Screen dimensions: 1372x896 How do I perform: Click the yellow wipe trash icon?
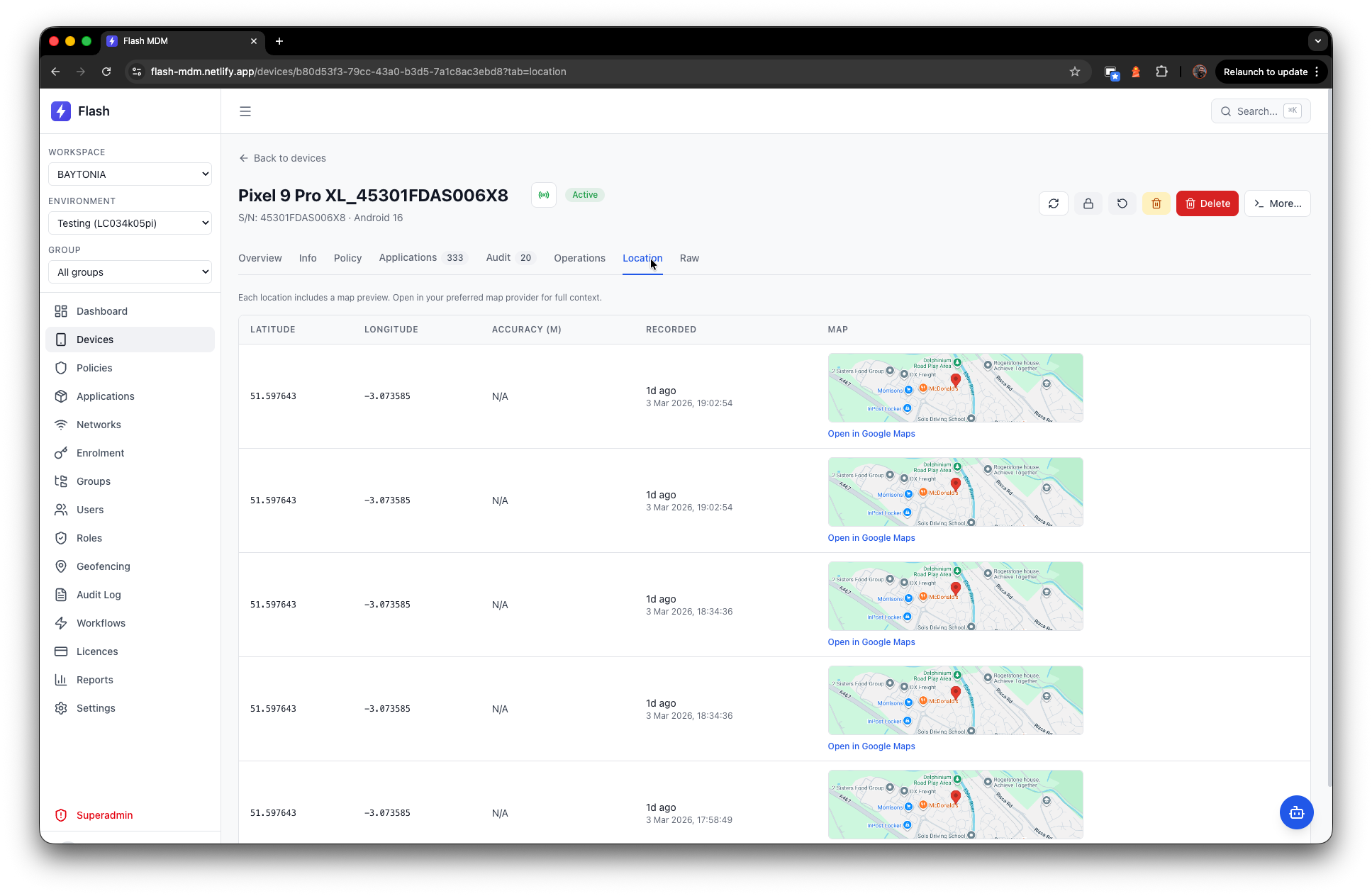(x=1156, y=203)
